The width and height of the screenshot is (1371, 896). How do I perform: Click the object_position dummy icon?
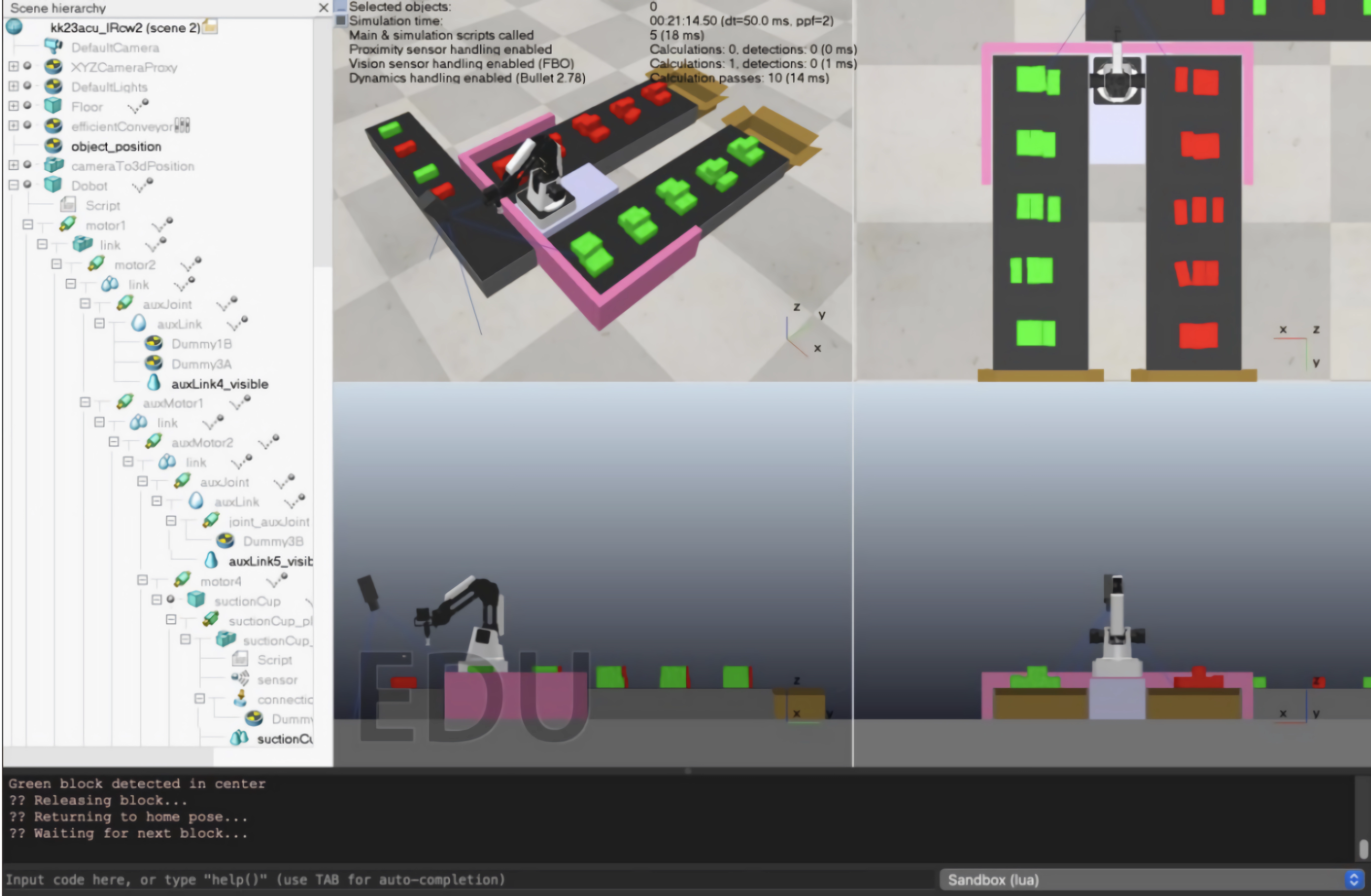coord(54,146)
